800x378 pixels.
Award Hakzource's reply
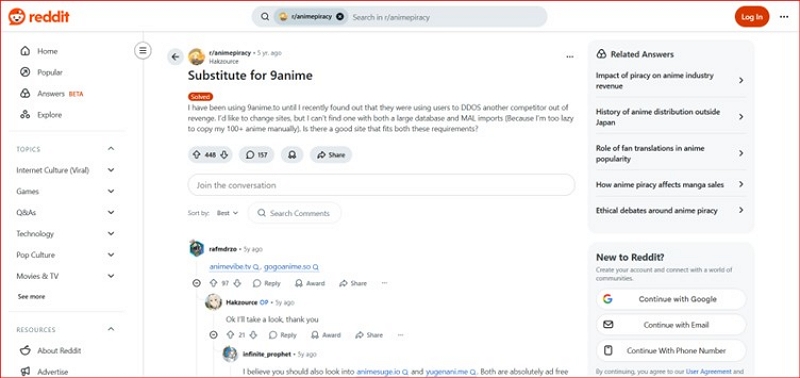point(326,335)
